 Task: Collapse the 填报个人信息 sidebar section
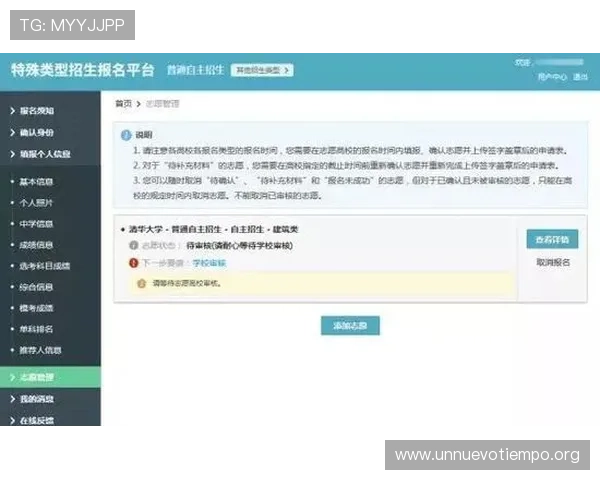pyautogui.click(x=50, y=154)
